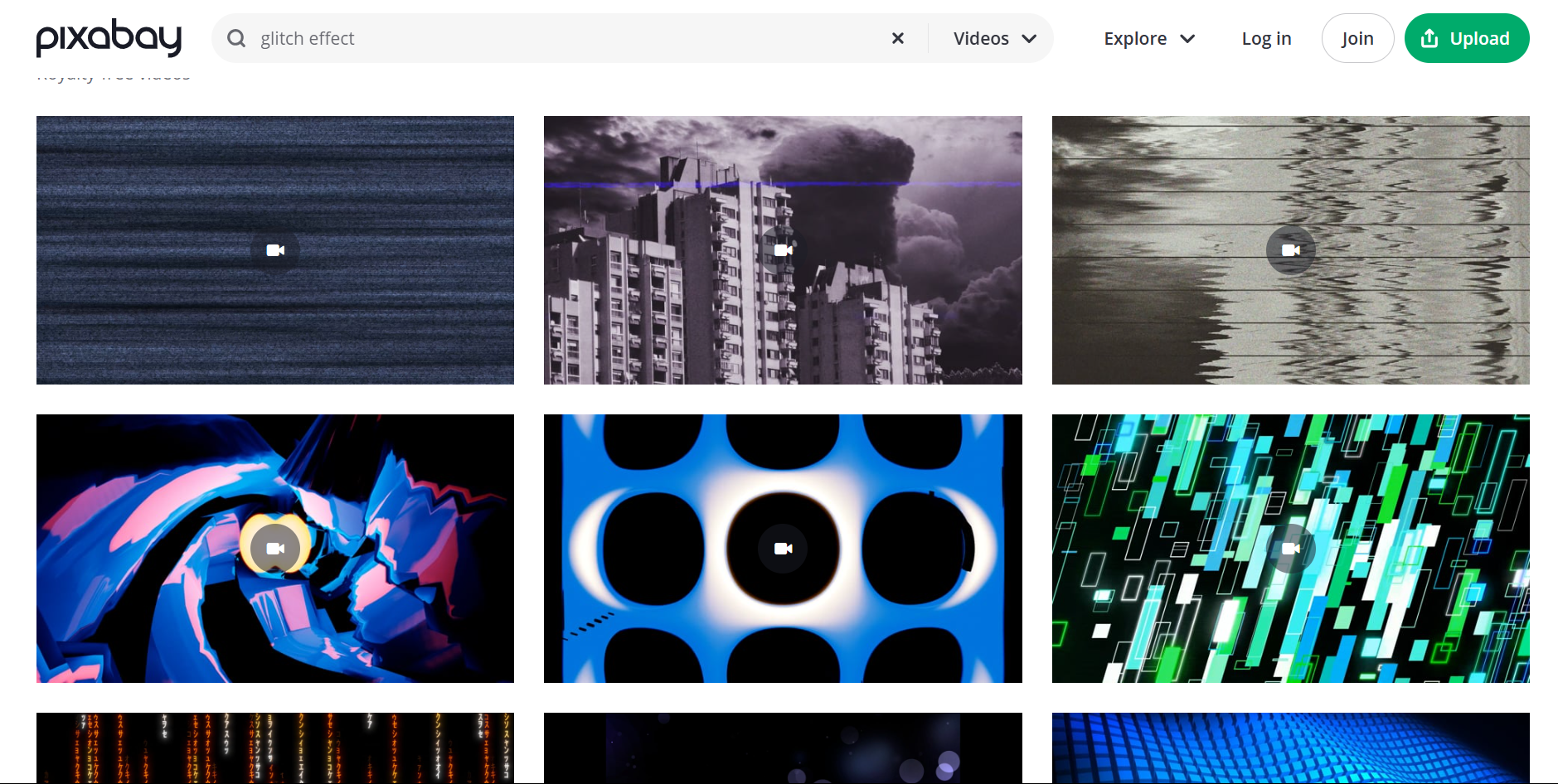The height and width of the screenshot is (784, 1558).
Task: Click the camera icon on the cityscape video
Action: [783, 250]
